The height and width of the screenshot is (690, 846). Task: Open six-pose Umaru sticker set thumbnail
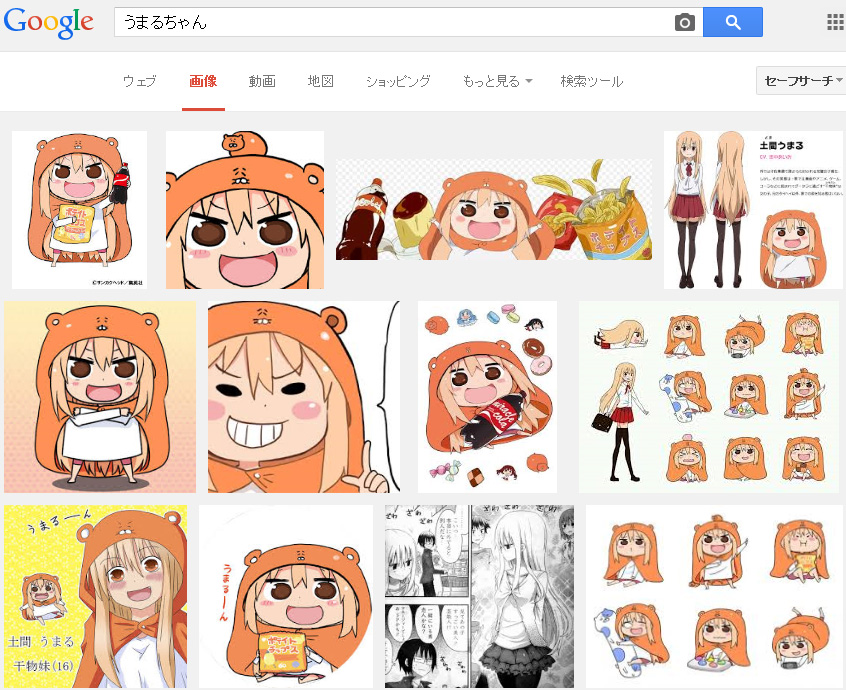coord(714,597)
